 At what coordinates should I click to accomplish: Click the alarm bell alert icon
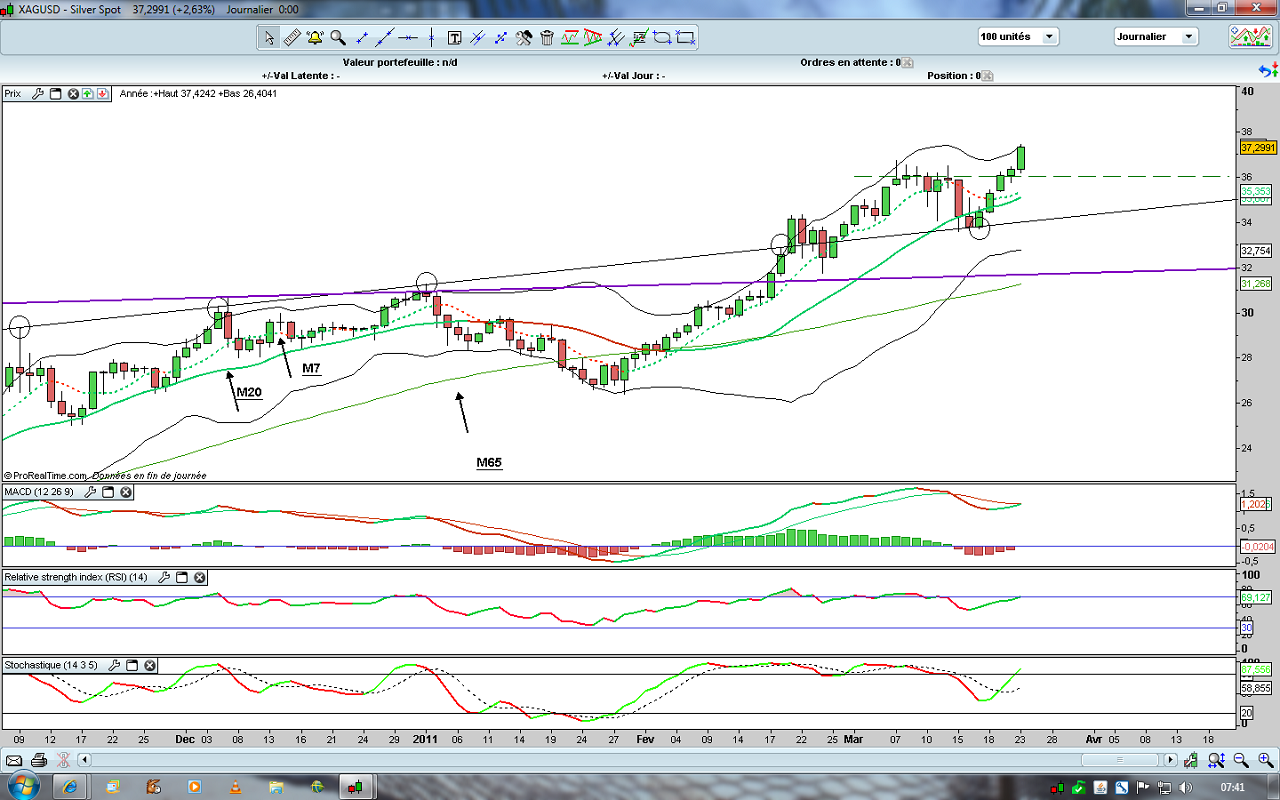[315, 38]
